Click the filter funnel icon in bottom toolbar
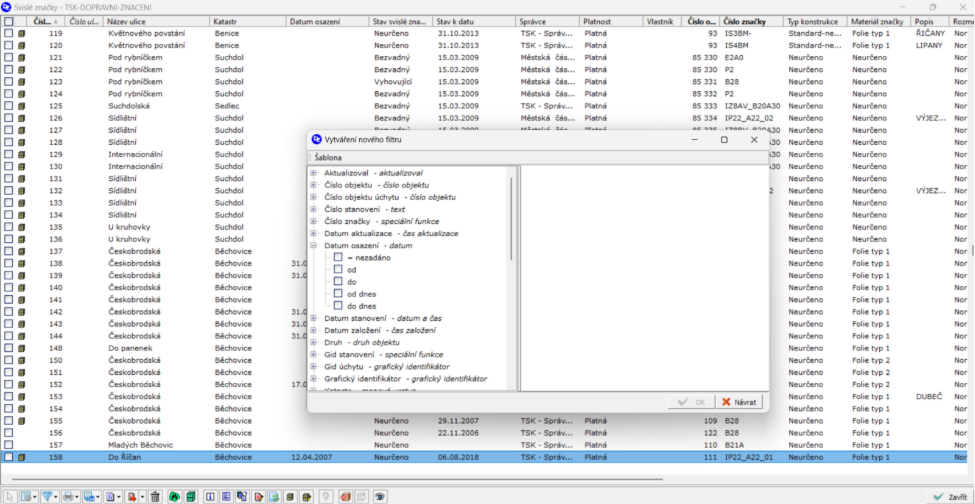975x504 pixels. (47, 496)
